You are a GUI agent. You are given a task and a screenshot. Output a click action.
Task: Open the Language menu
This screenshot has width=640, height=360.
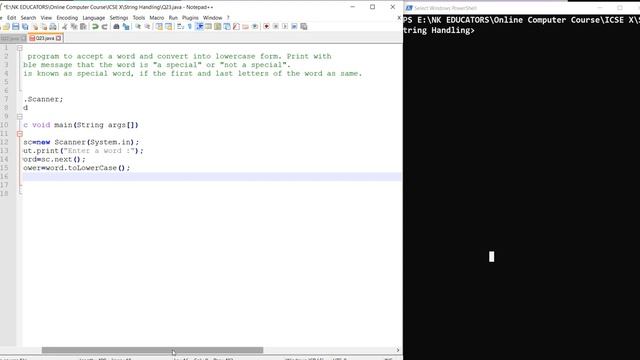(x=93, y=18)
